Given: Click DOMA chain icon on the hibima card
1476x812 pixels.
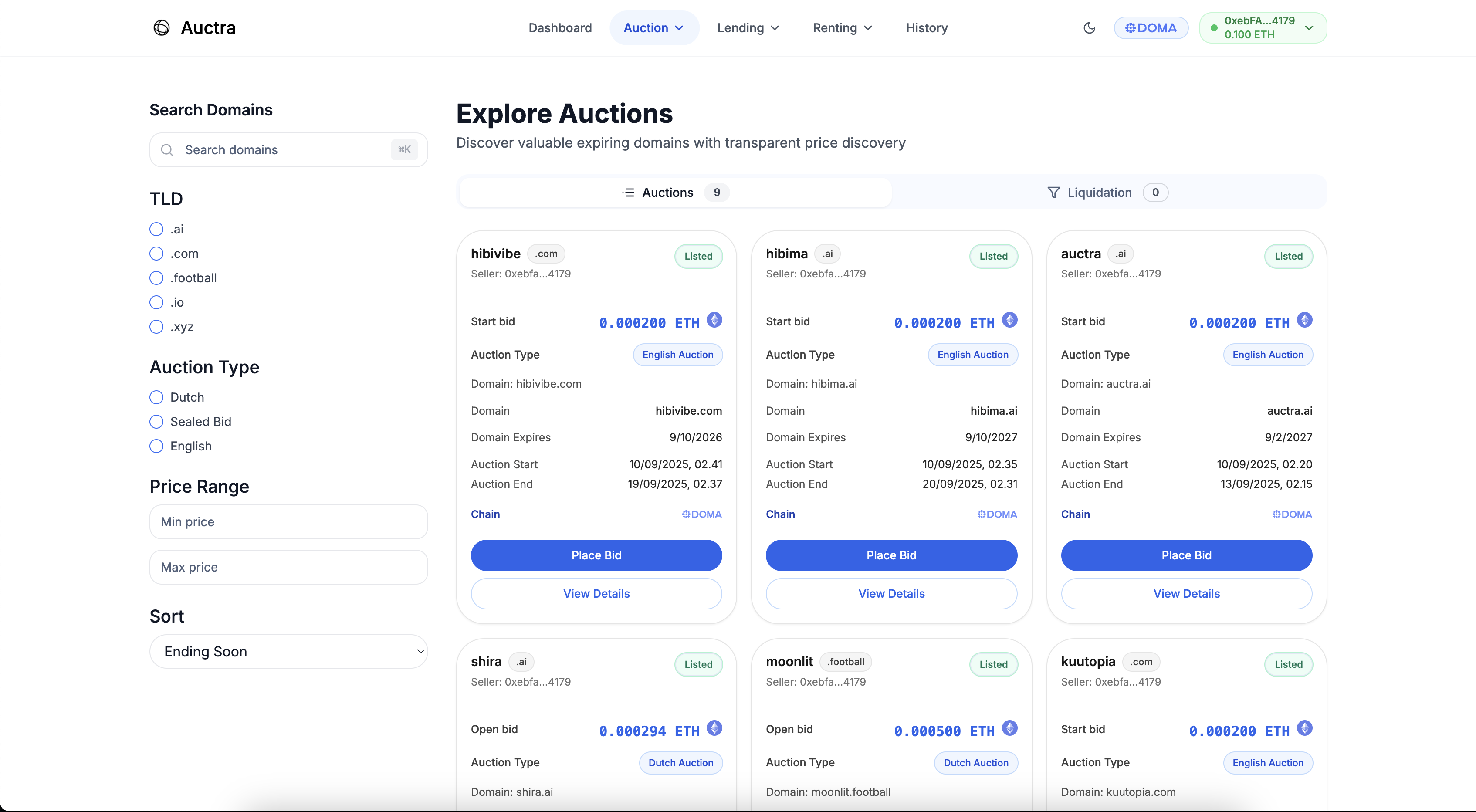Looking at the screenshot, I should [982, 514].
